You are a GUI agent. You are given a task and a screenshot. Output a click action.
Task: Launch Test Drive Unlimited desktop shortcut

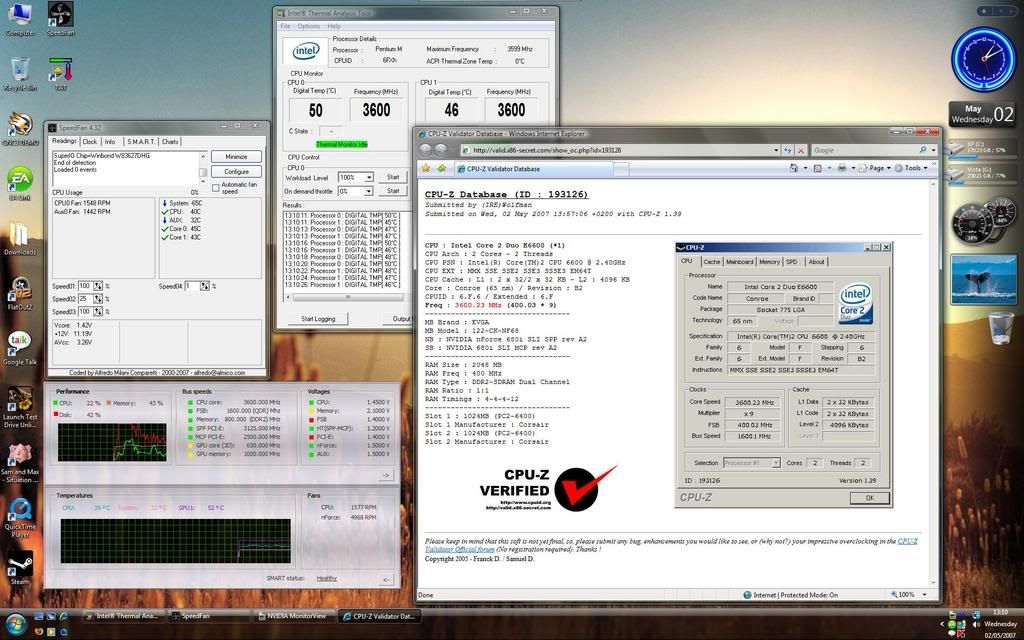(x=20, y=406)
